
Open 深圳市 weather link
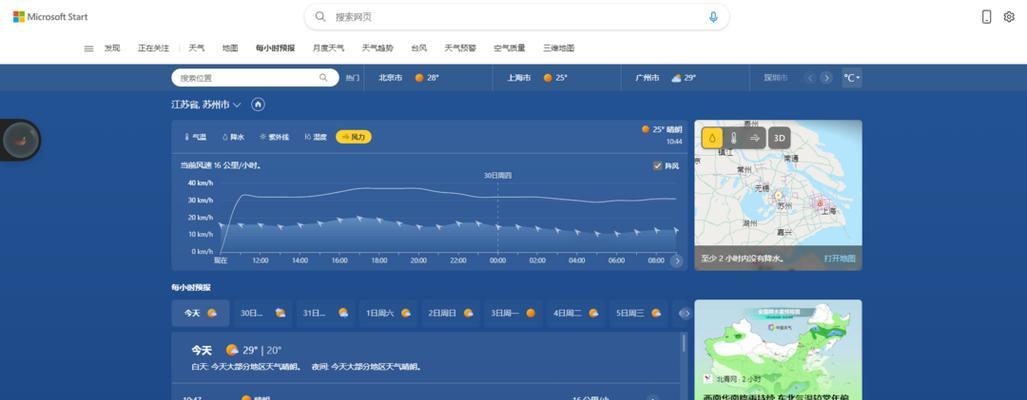775,78
